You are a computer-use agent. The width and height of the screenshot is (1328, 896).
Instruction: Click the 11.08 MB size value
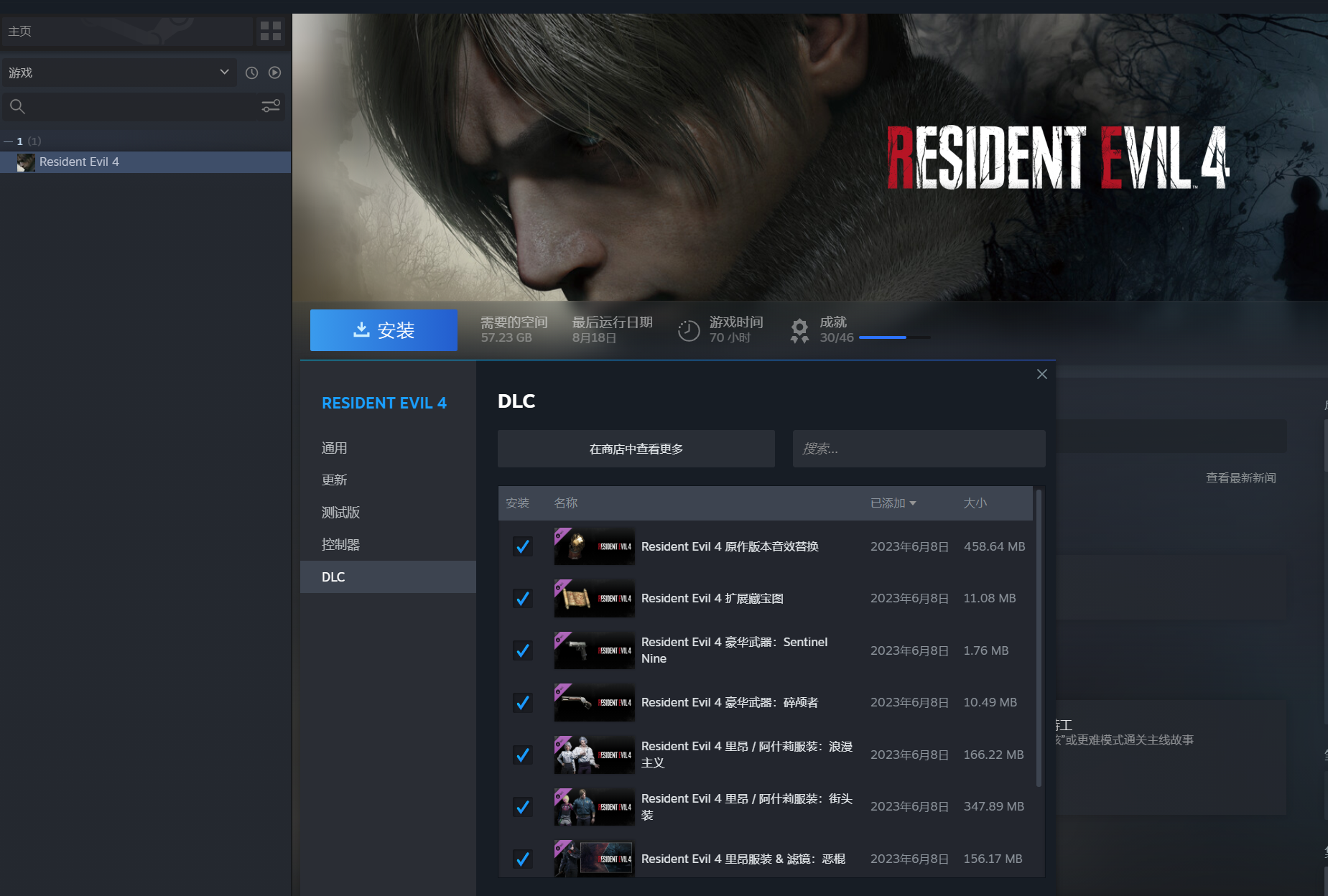coord(990,599)
